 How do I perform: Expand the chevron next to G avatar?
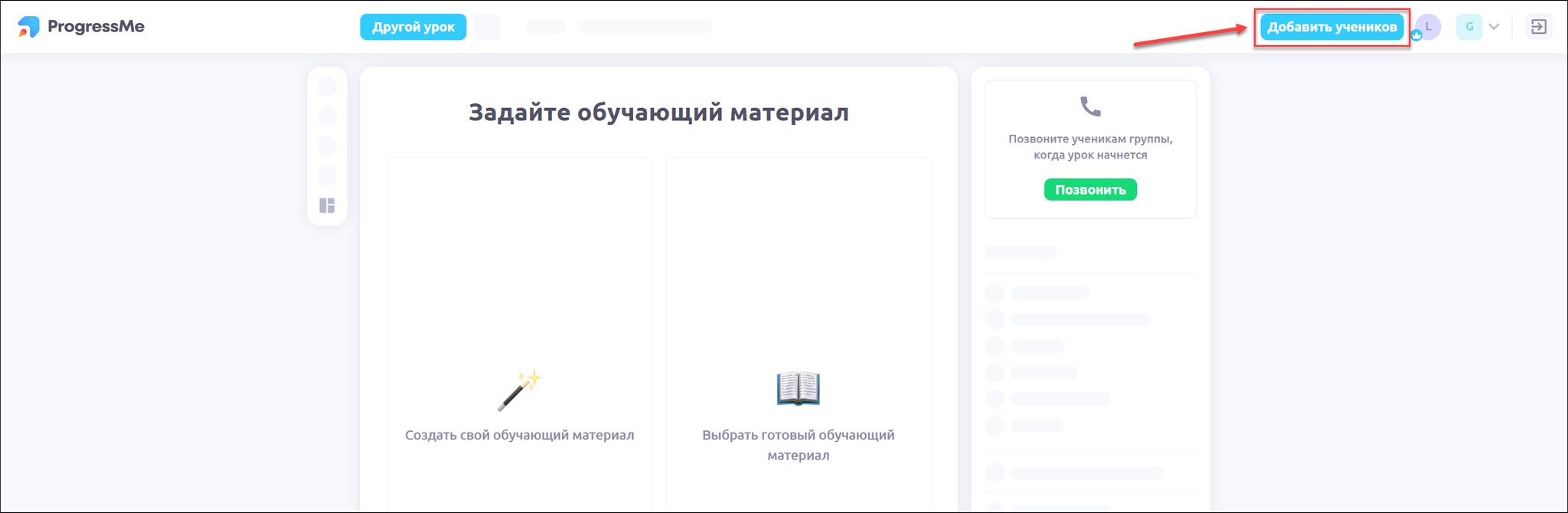click(1494, 27)
